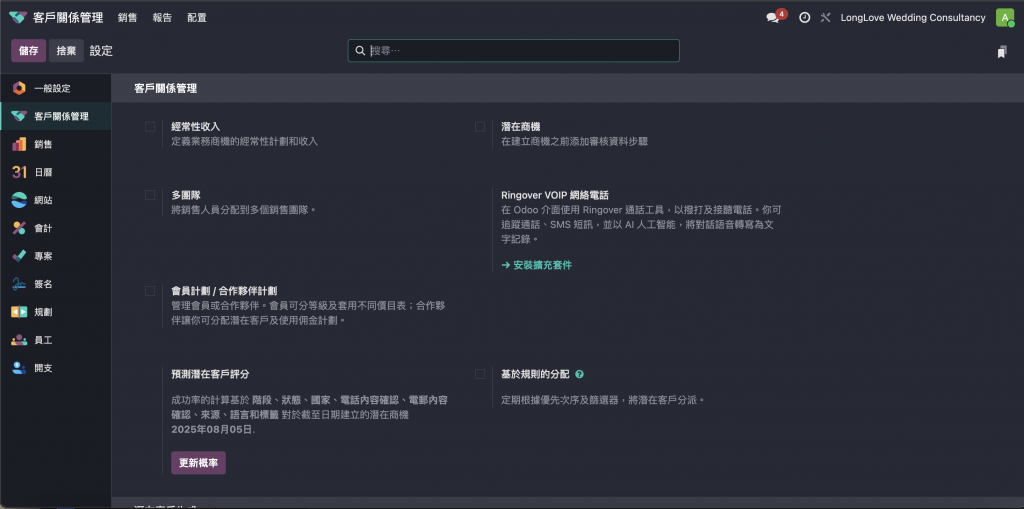Image resolution: width=1024 pixels, height=509 pixels.
Task: Open the activities clock icon
Action: [805, 18]
